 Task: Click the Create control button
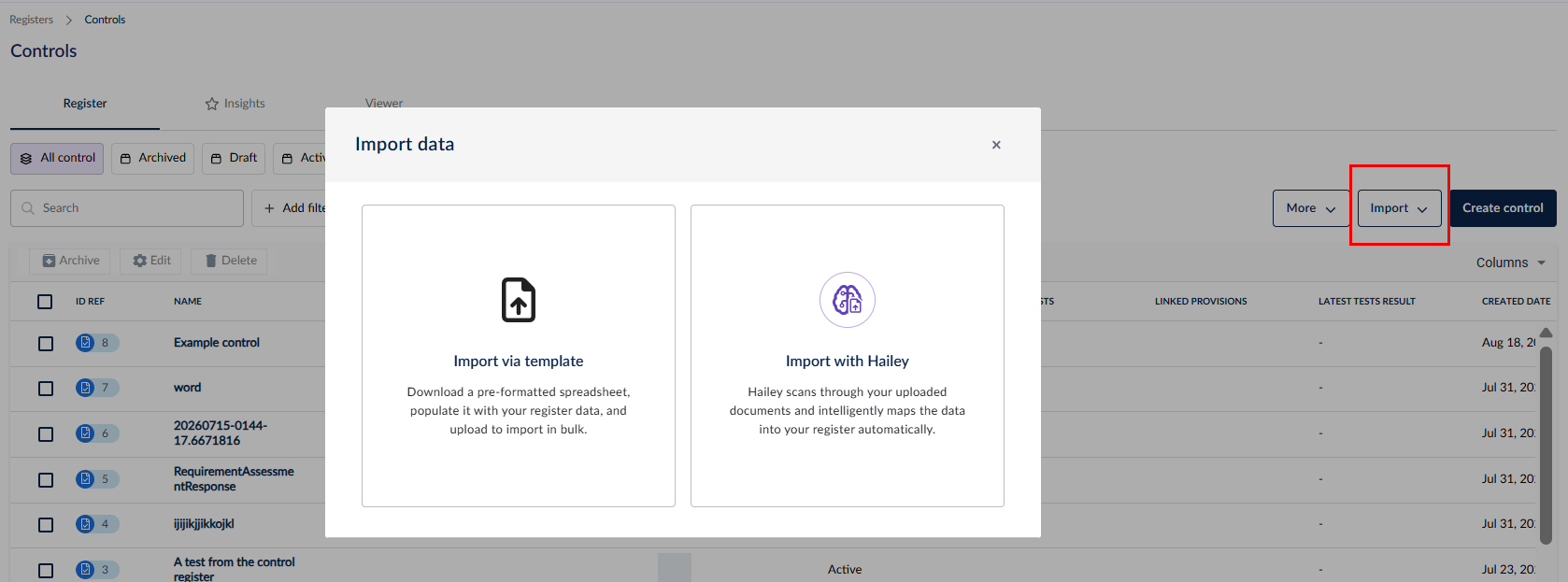tap(1503, 208)
